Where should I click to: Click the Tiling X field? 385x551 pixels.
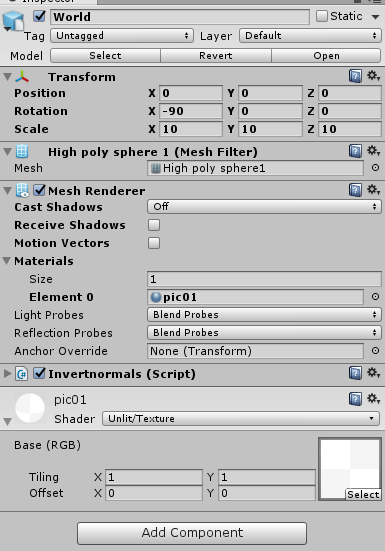[x=154, y=477]
